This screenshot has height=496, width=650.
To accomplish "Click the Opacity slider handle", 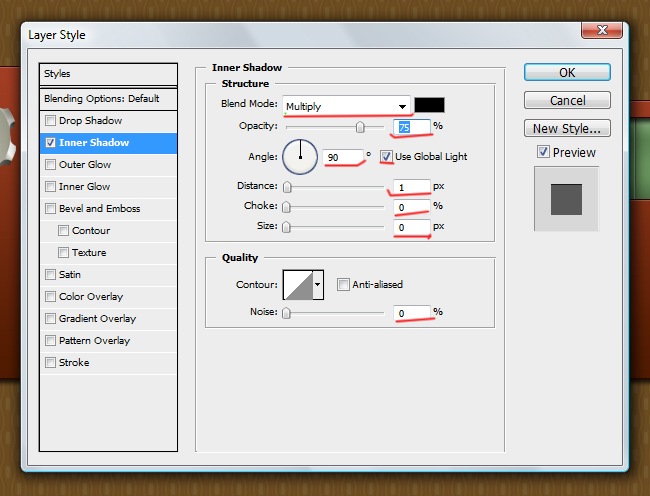I will 360,127.
